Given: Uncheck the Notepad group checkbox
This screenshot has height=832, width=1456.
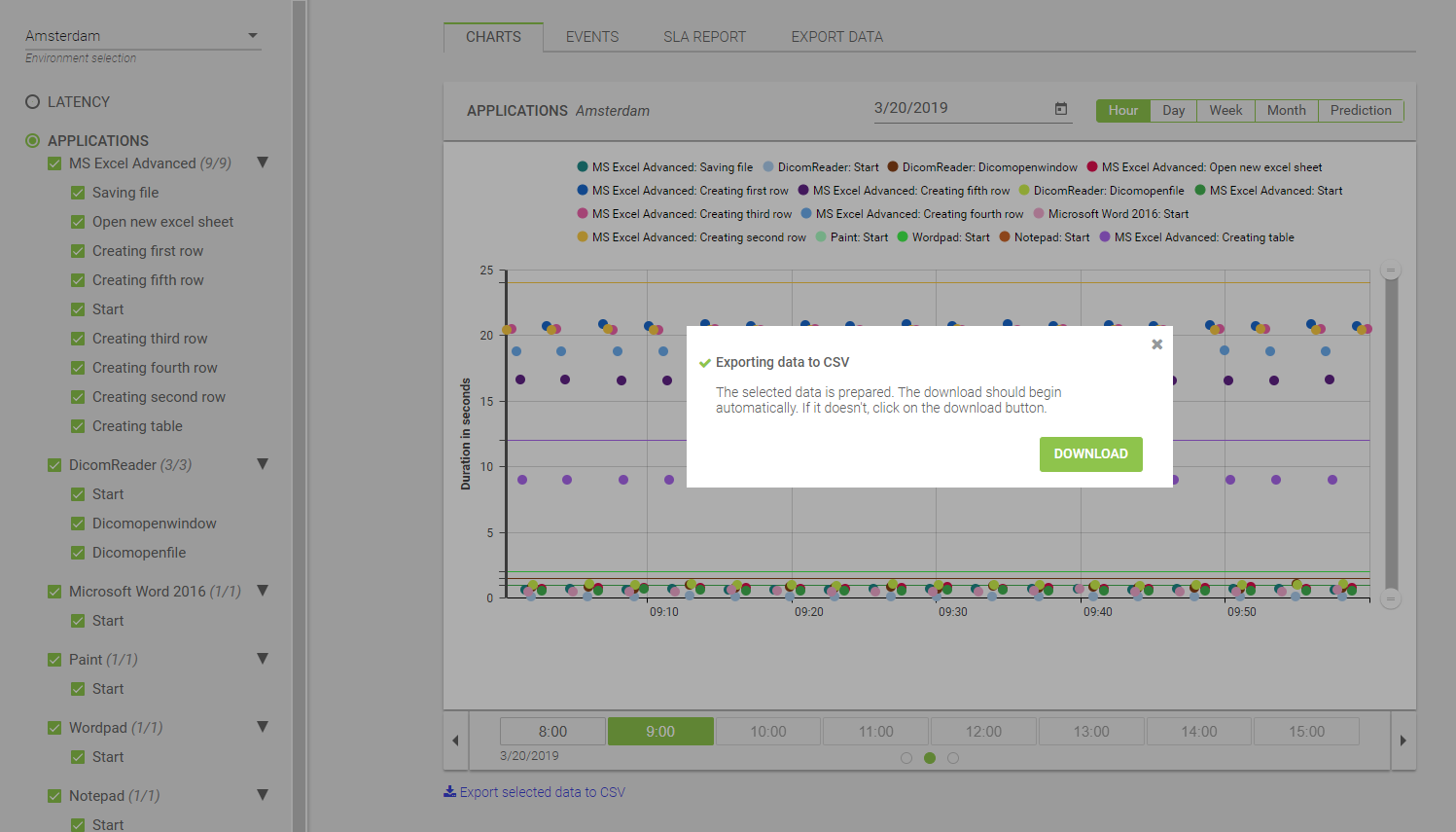Looking at the screenshot, I should pos(54,796).
